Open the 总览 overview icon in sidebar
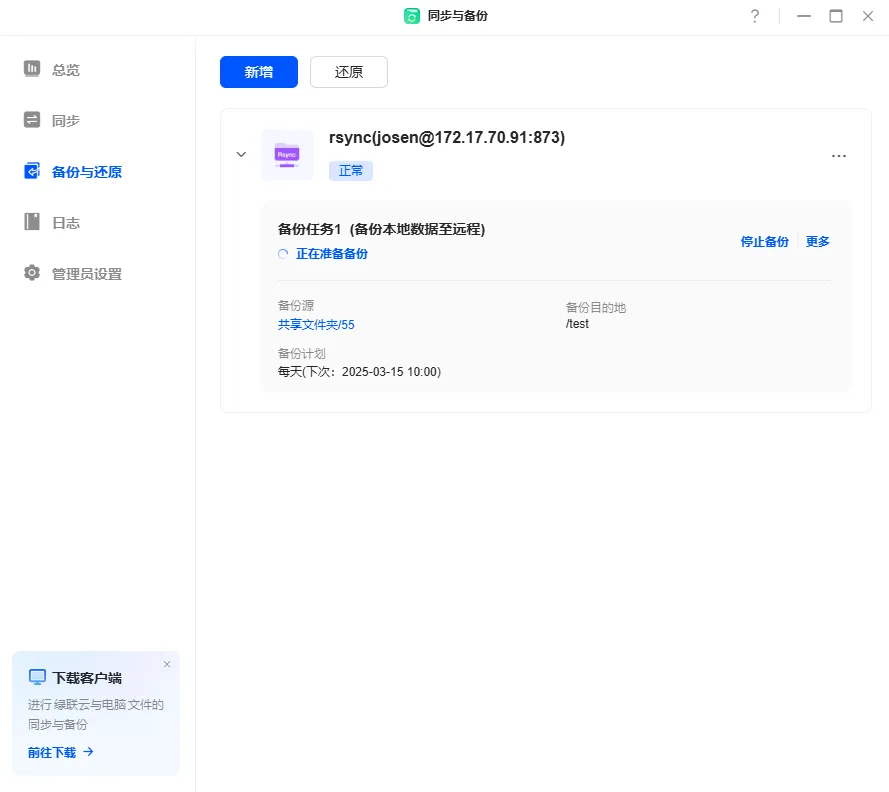This screenshot has width=889, height=792. 32,69
